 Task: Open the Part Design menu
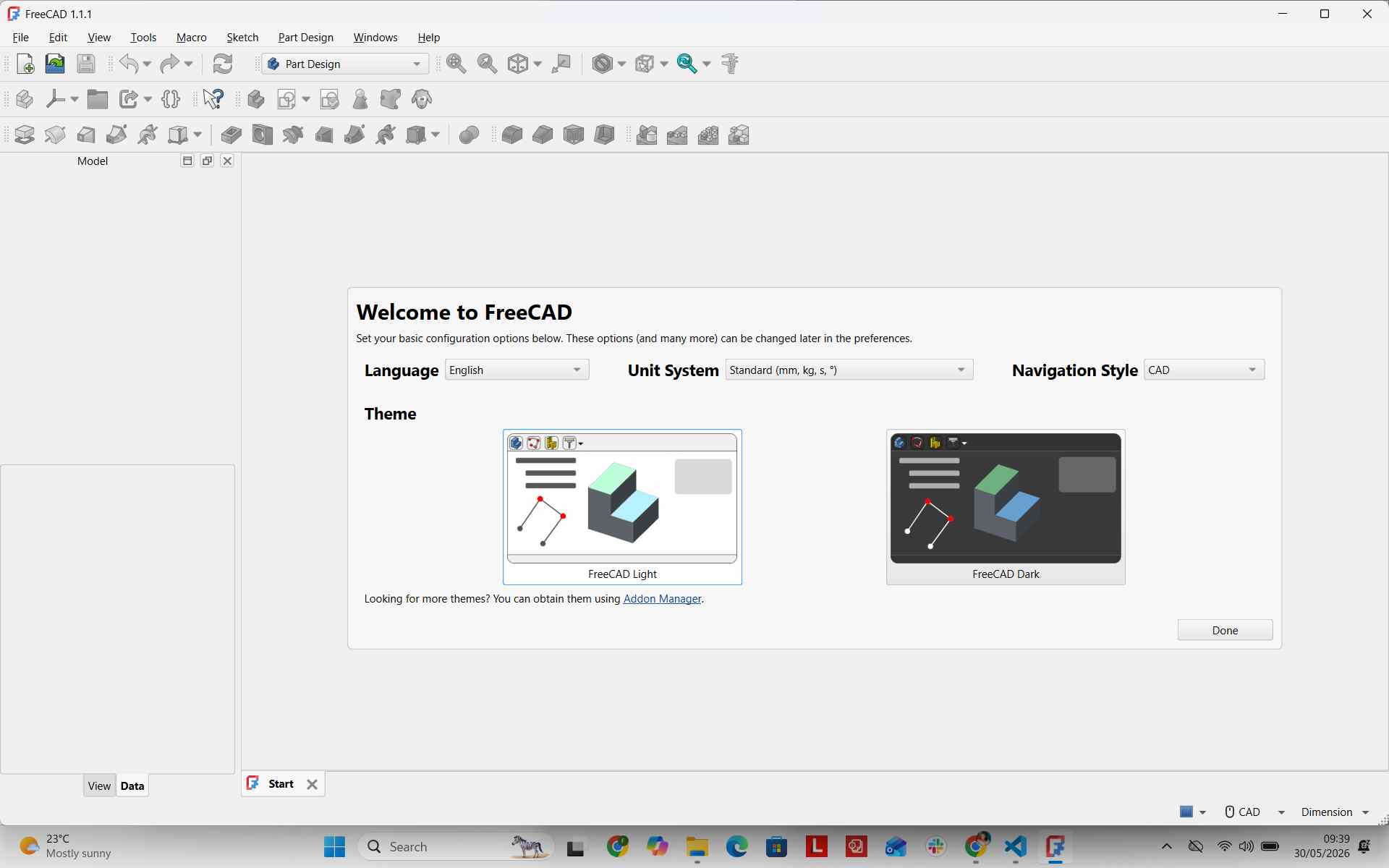(x=306, y=38)
